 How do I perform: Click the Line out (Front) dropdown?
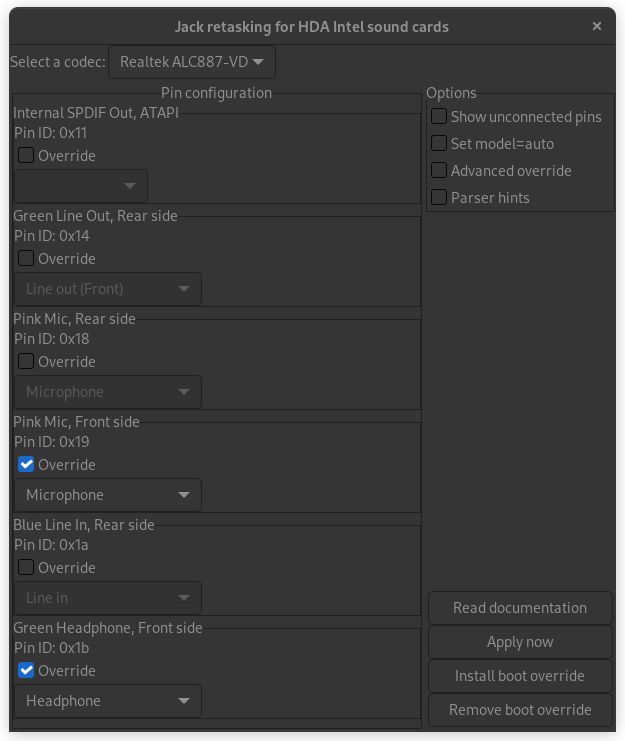tap(108, 289)
